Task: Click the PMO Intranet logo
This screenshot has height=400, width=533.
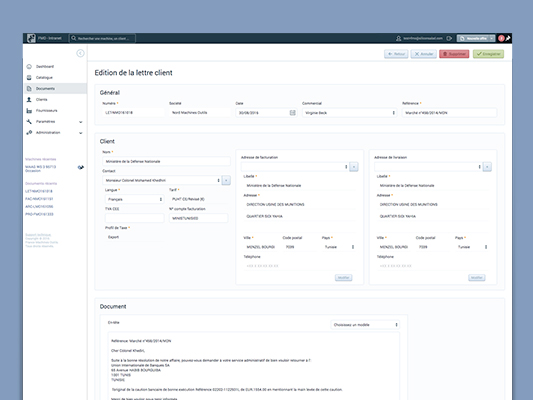Action: 31,38
